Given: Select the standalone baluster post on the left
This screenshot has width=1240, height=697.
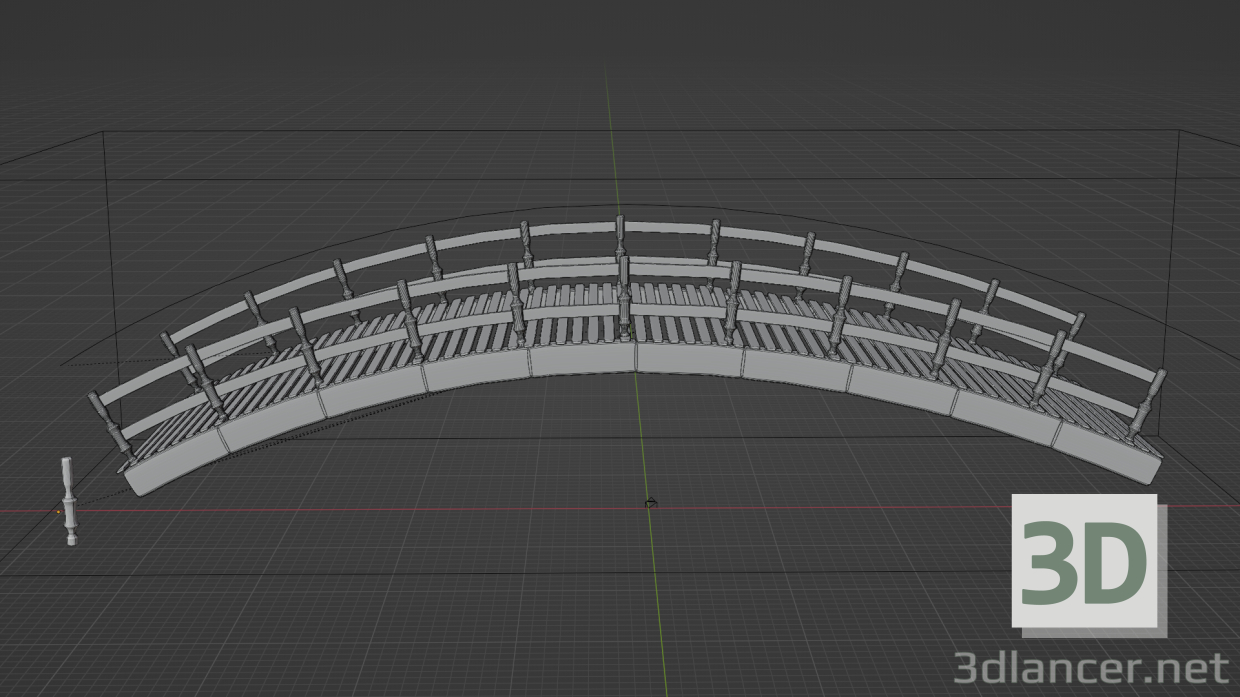Looking at the screenshot, I should coord(68,500).
